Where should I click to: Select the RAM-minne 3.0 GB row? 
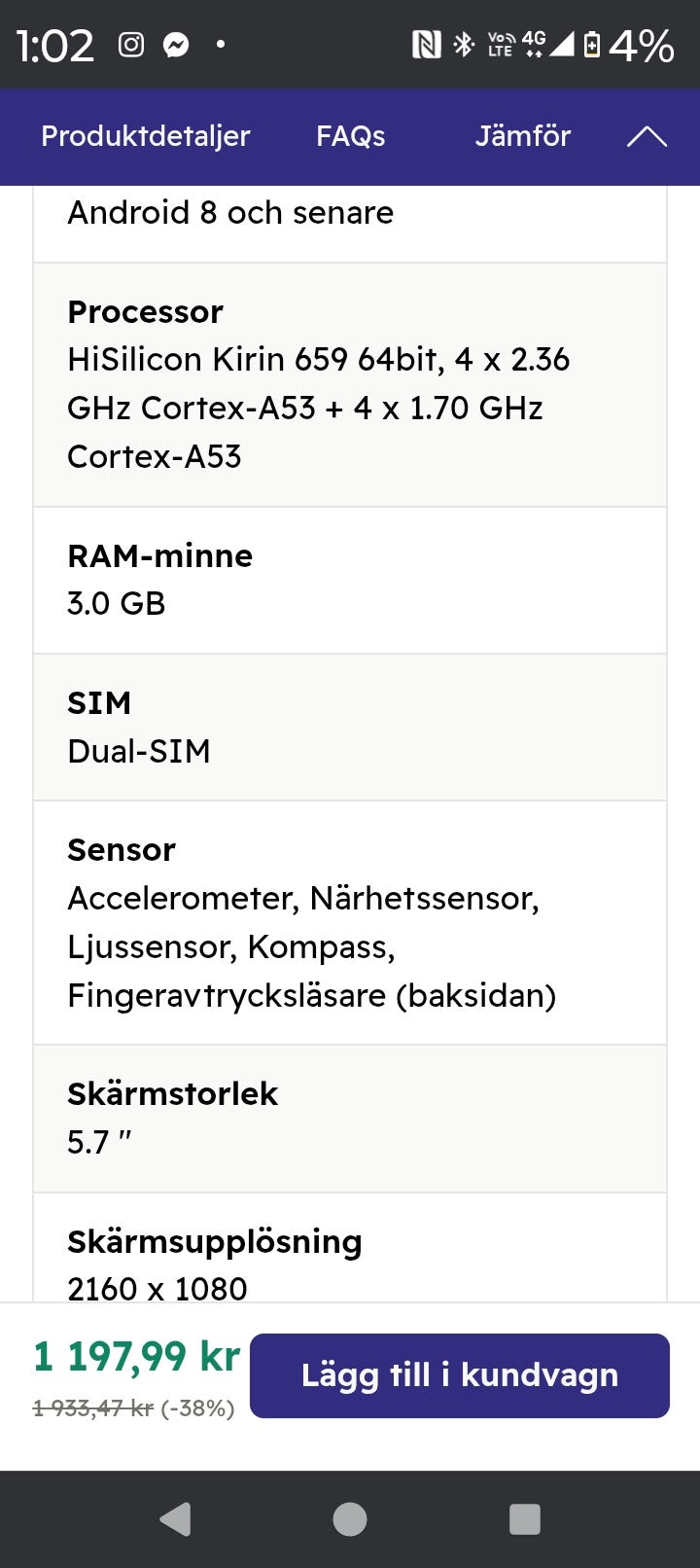[x=350, y=580]
